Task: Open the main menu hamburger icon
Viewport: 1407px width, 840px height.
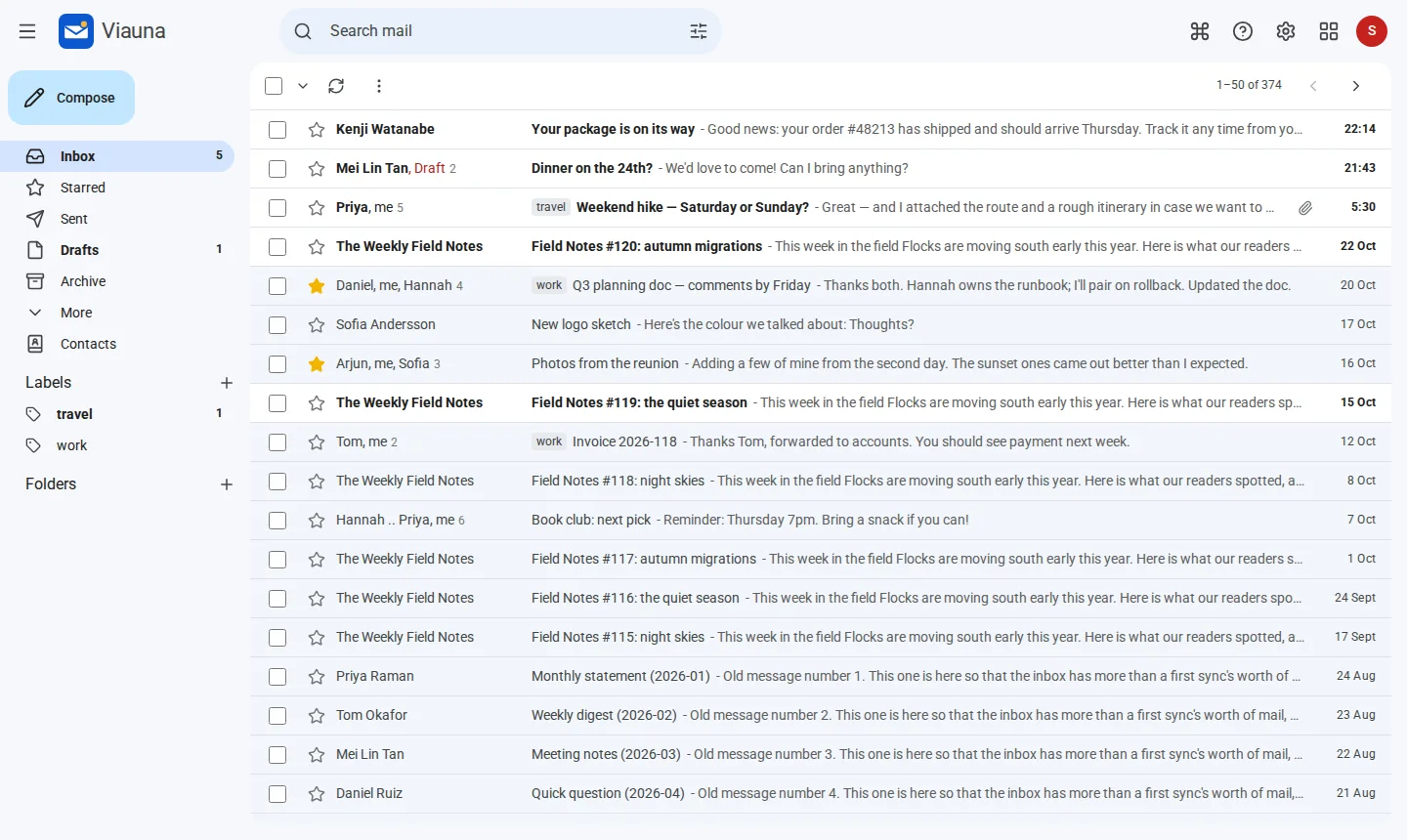Action: pyautogui.click(x=27, y=31)
